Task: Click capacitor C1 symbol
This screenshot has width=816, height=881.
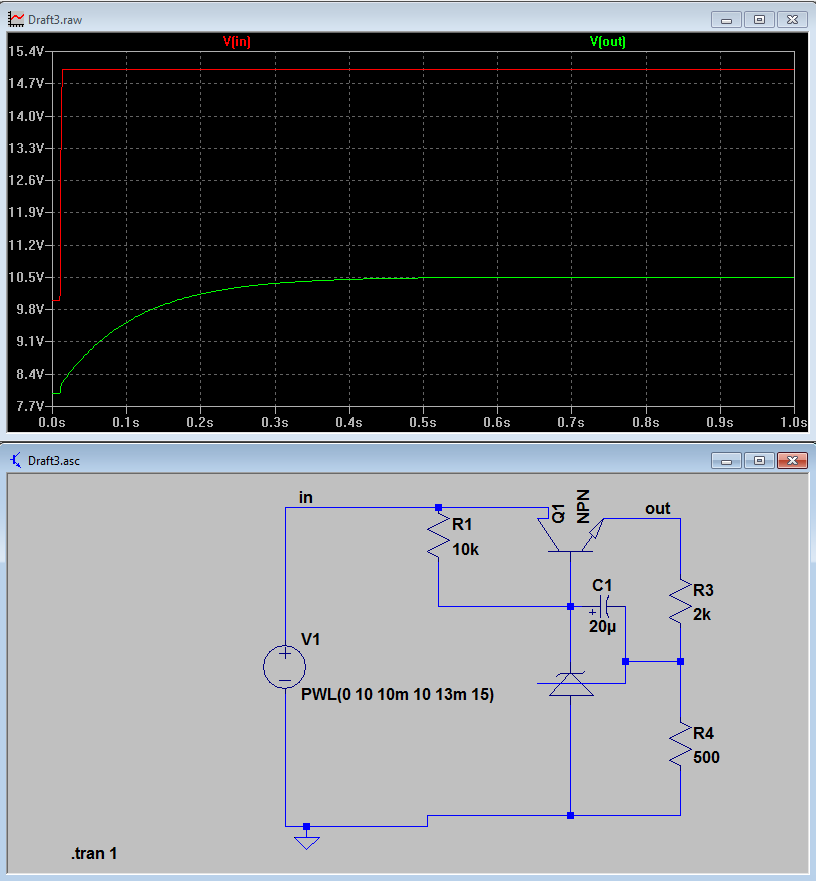Action: (x=605, y=607)
